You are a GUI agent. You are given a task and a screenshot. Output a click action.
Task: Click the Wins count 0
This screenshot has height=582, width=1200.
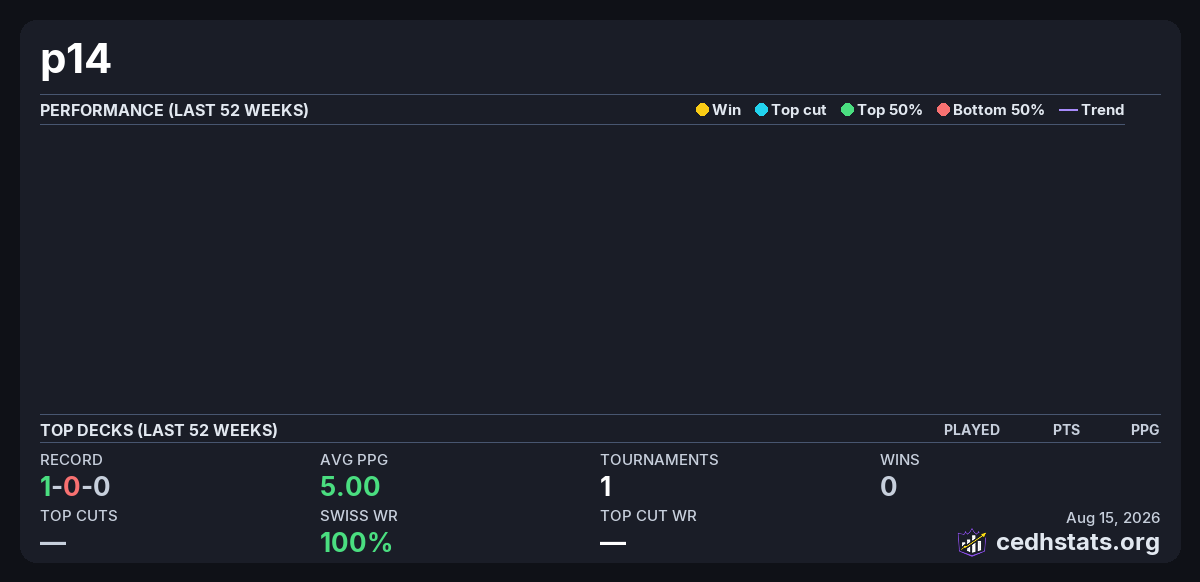(888, 487)
